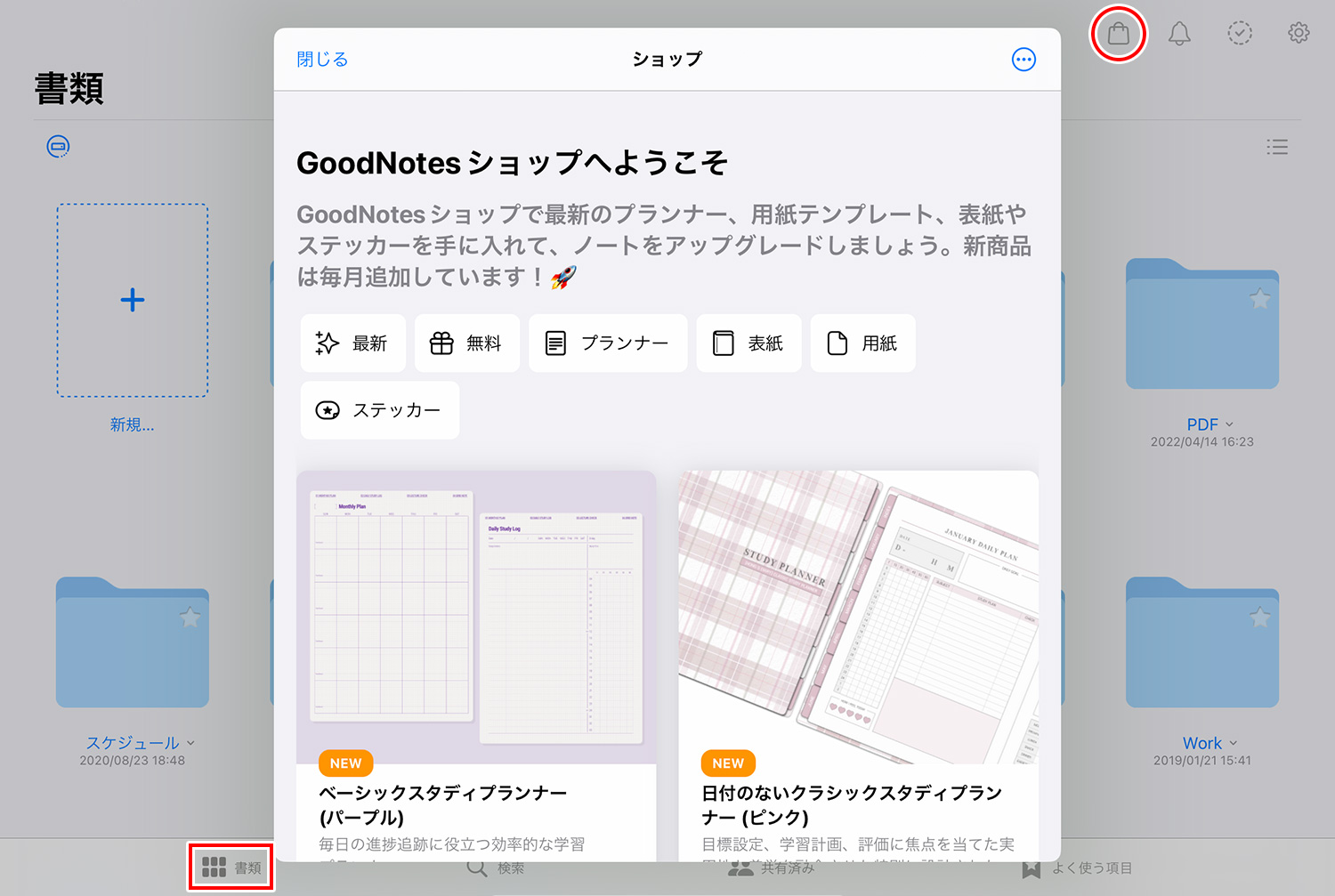This screenshot has width=1335, height=896.
Task: Toggle favorite star on PDF folder
Action: 1259,298
